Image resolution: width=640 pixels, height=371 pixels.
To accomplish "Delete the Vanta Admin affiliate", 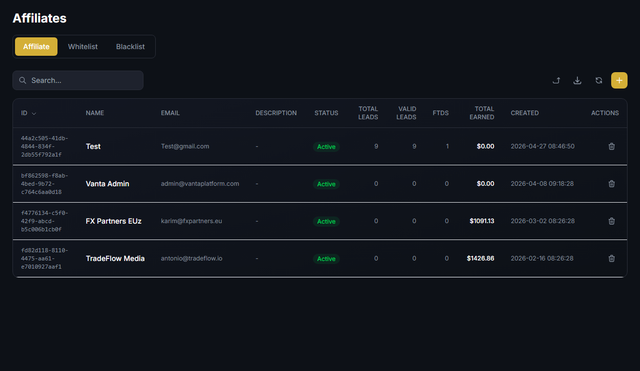I will (x=611, y=184).
